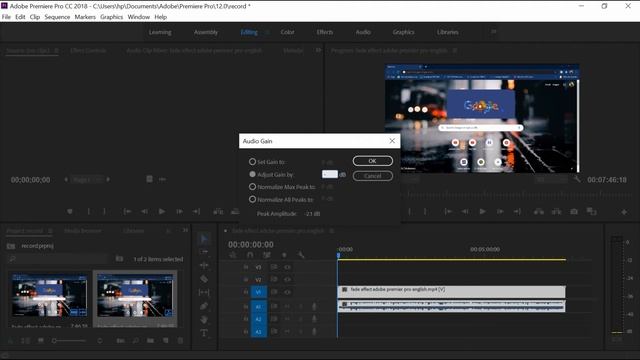
Task: Select the Track Select Forward tool
Action: 204,252
